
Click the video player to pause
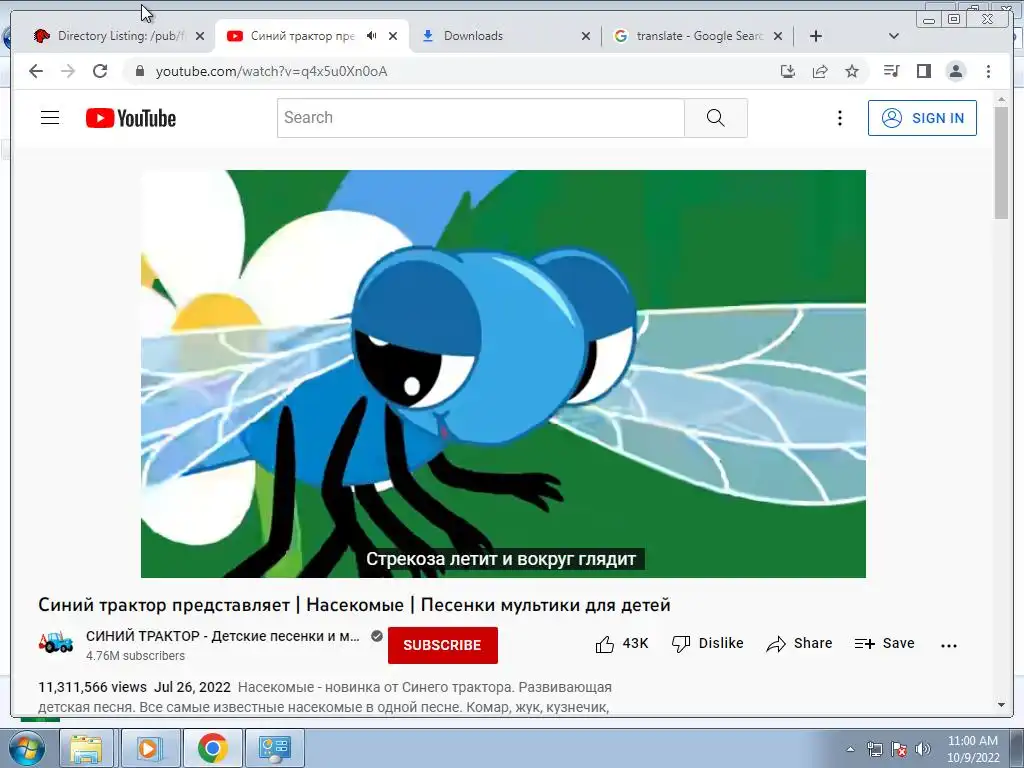504,374
